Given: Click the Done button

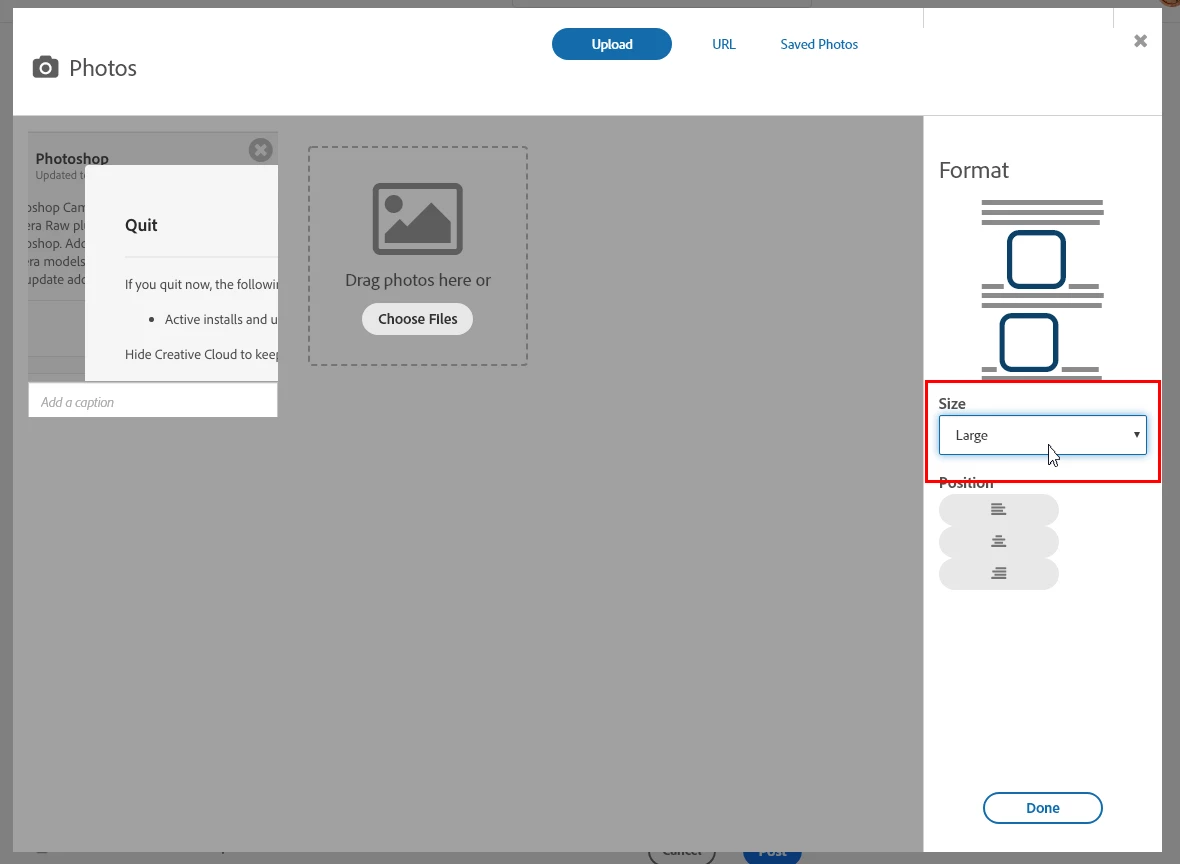Looking at the screenshot, I should click(x=1042, y=808).
